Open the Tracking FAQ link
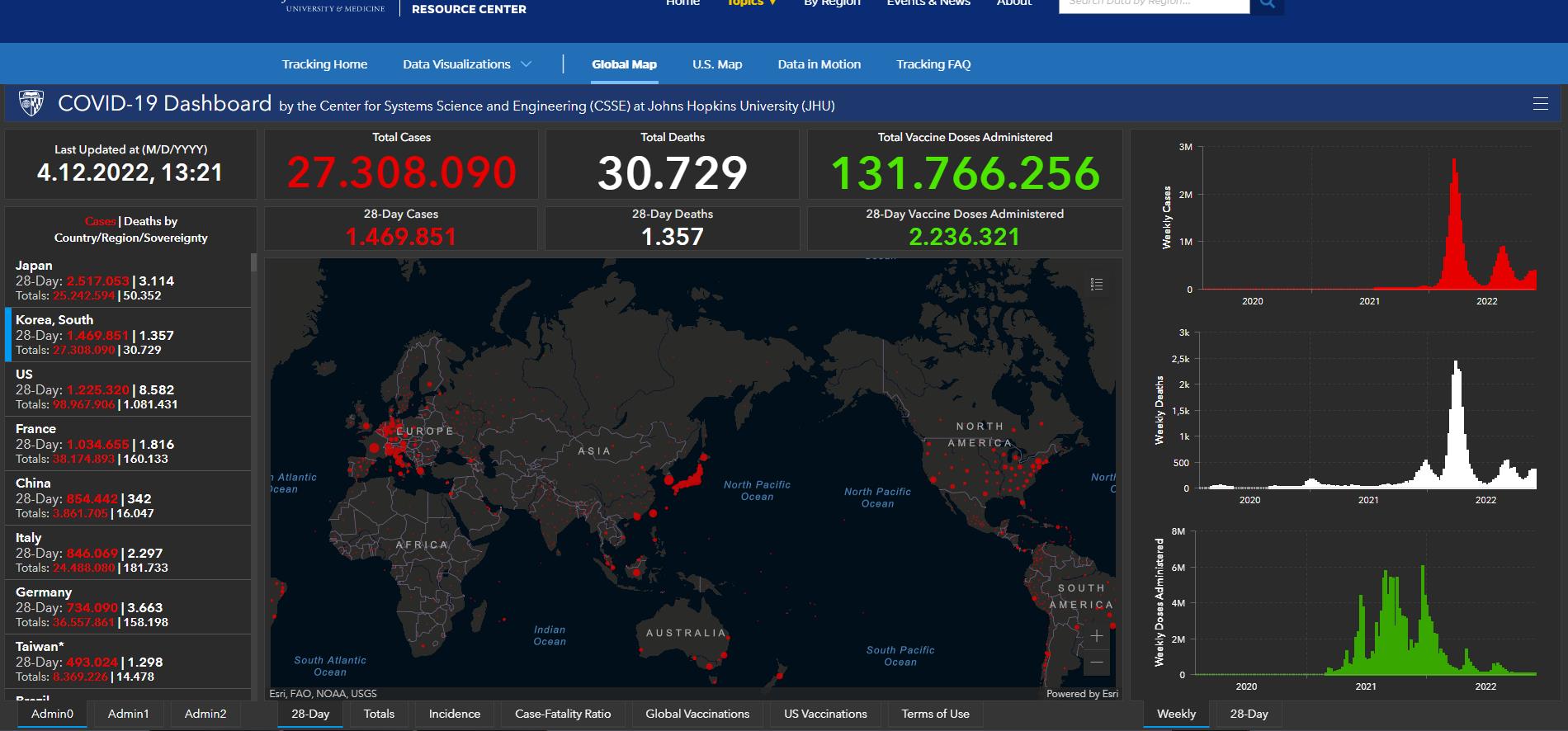This screenshot has width=1568, height=731. 933,64
